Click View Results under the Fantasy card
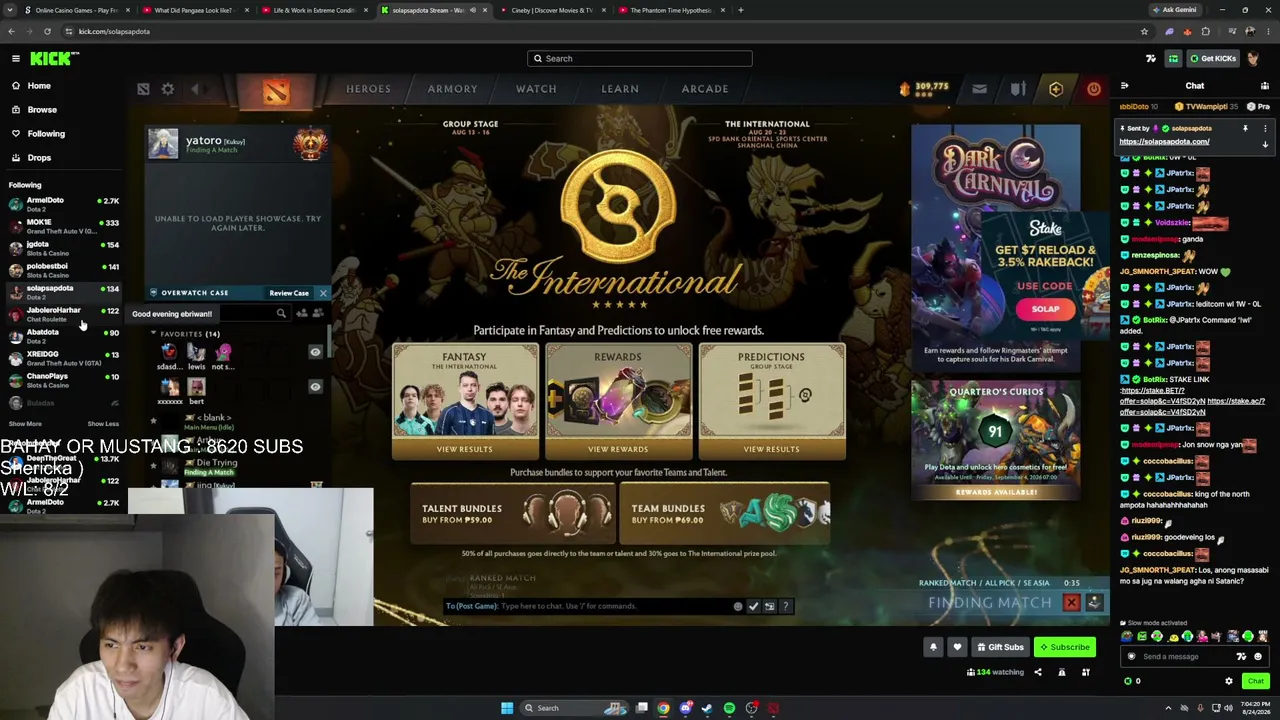 464,449
